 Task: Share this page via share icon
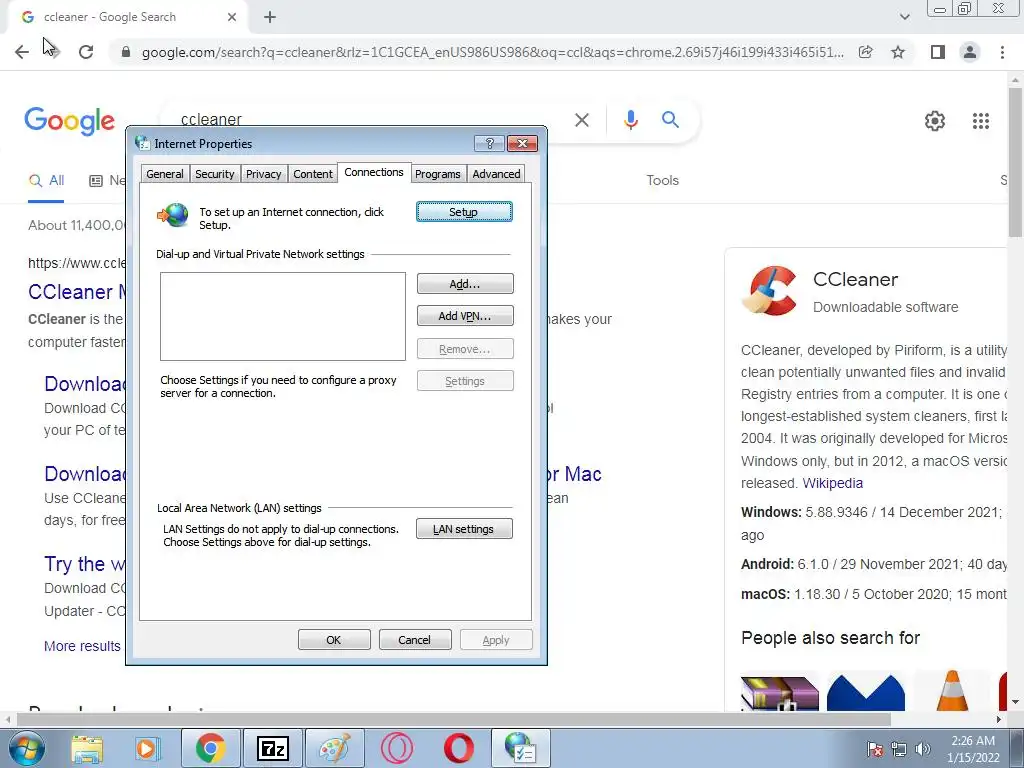(x=865, y=52)
